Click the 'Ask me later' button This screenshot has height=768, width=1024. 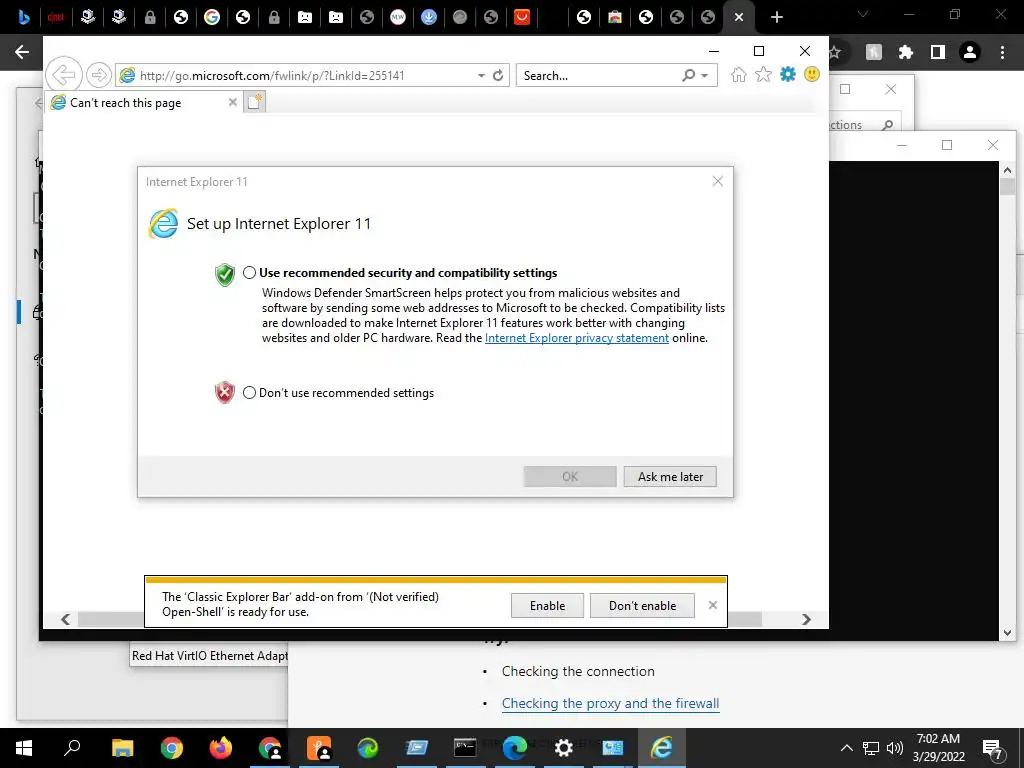pos(670,477)
